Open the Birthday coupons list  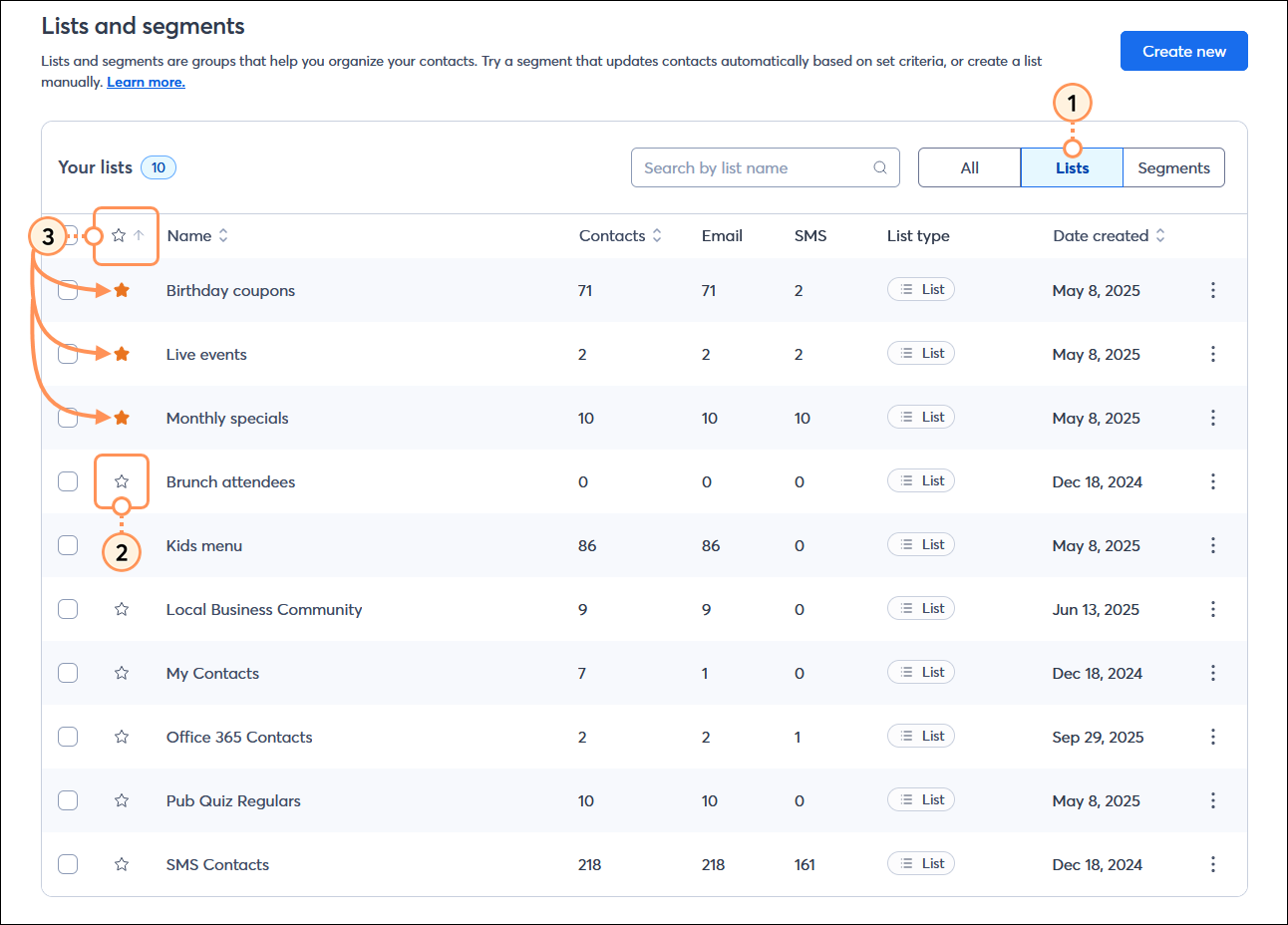point(230,290)
